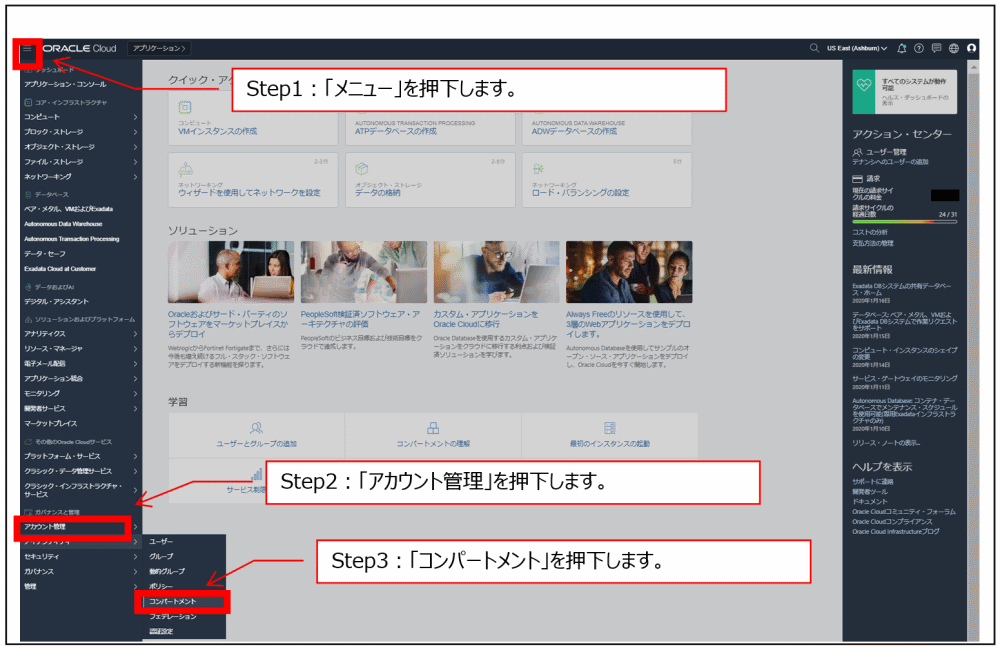Viewport: 1000px width, 650px height.
Task: Click the load balancer icon on ロード・バランシングの設定 card
Action: pyautogui.click(x=538, y=168)
